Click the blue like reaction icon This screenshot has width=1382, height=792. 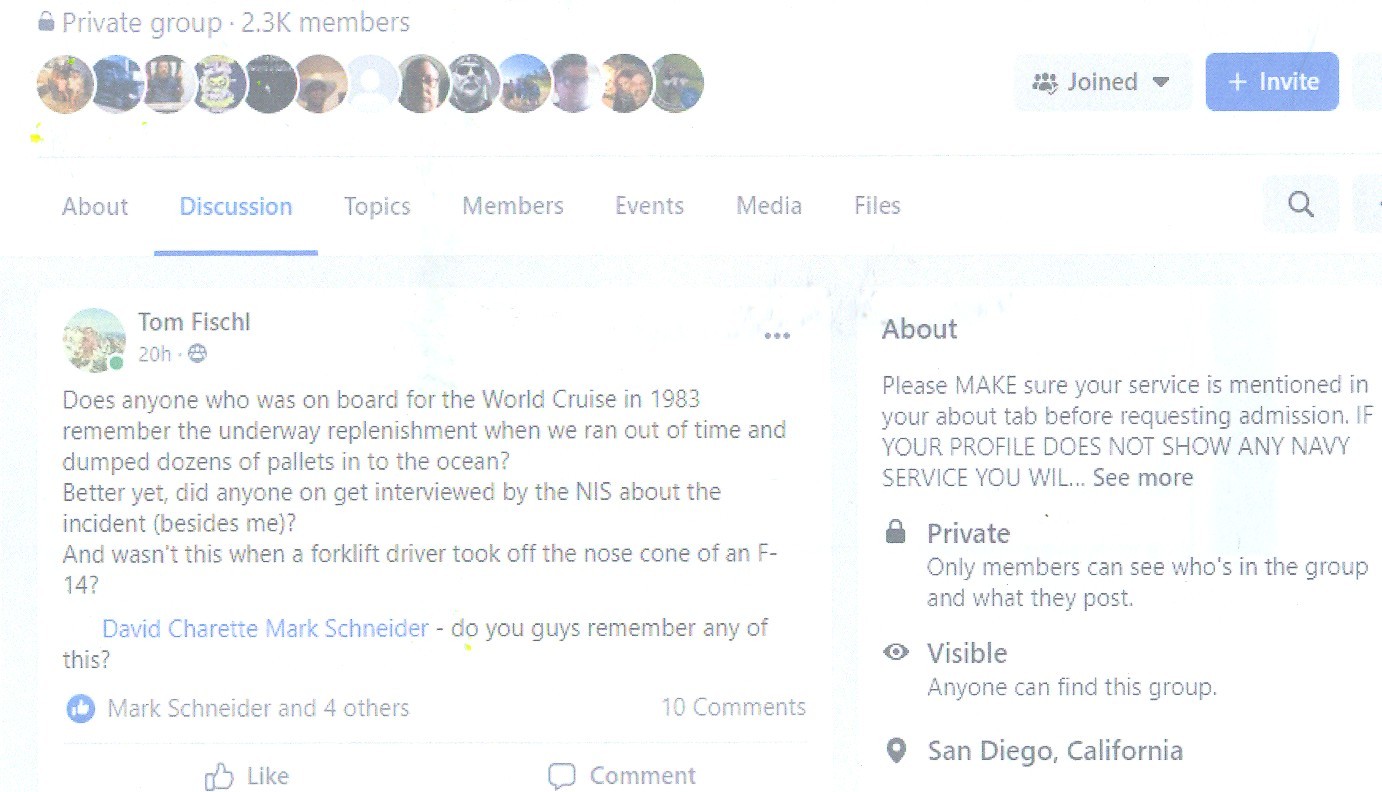(x=80, y=708)
